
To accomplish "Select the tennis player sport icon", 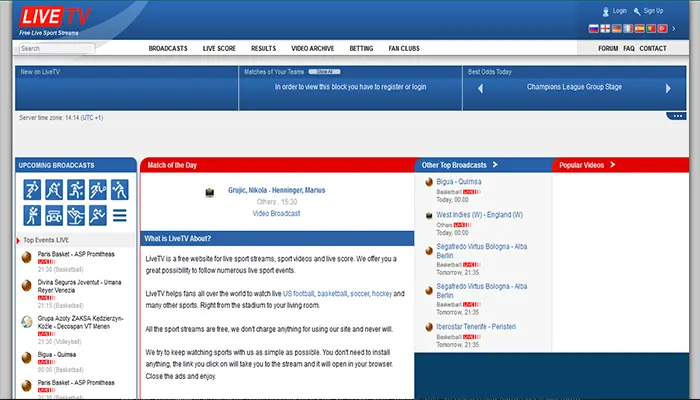I will pos(98,190).
